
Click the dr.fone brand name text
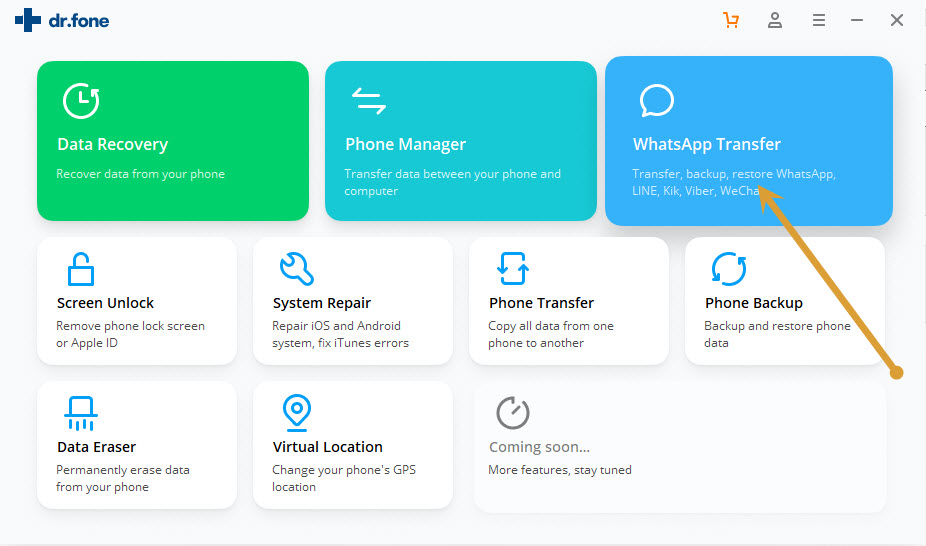point(79,21)
